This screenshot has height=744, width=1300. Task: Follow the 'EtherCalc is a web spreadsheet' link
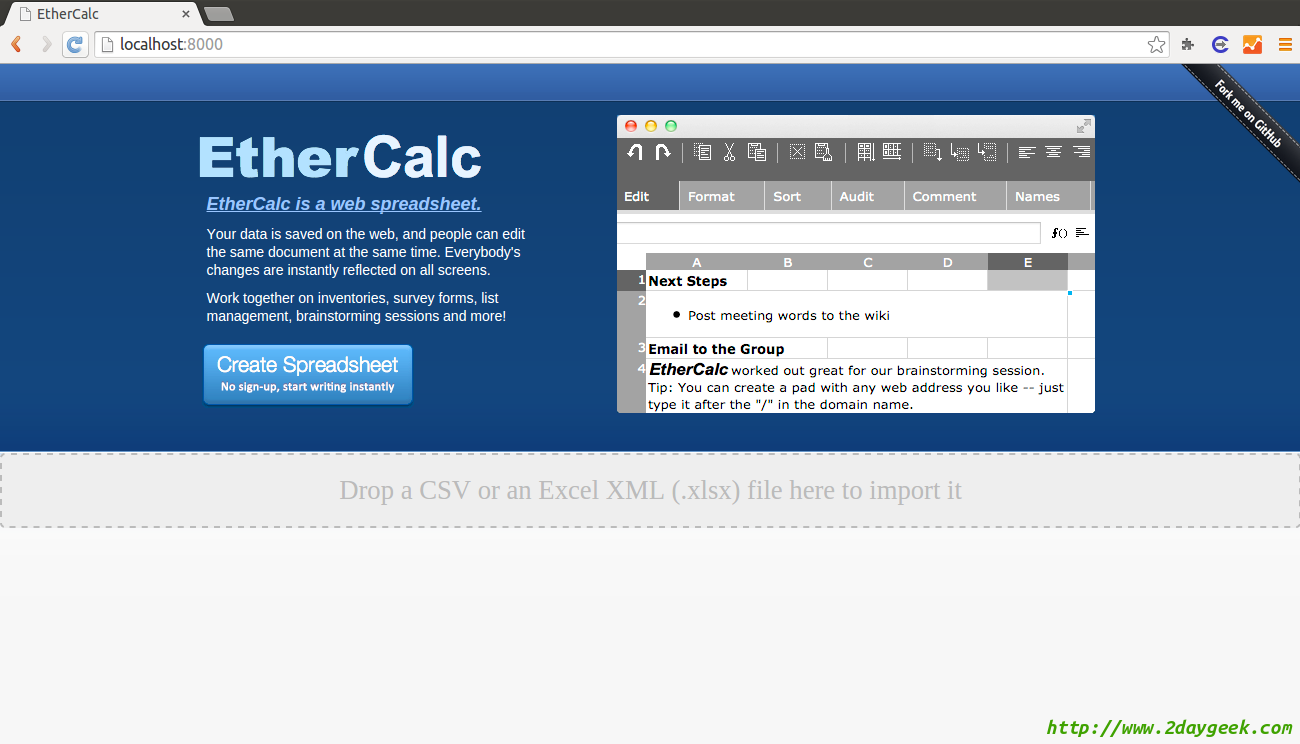click(x=344, y=204)
